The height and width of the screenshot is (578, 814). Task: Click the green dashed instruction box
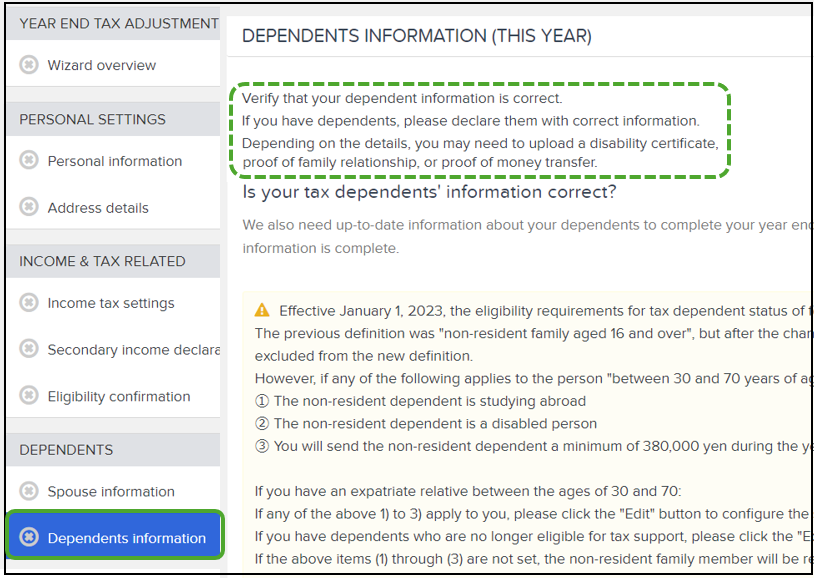(480, 130)
